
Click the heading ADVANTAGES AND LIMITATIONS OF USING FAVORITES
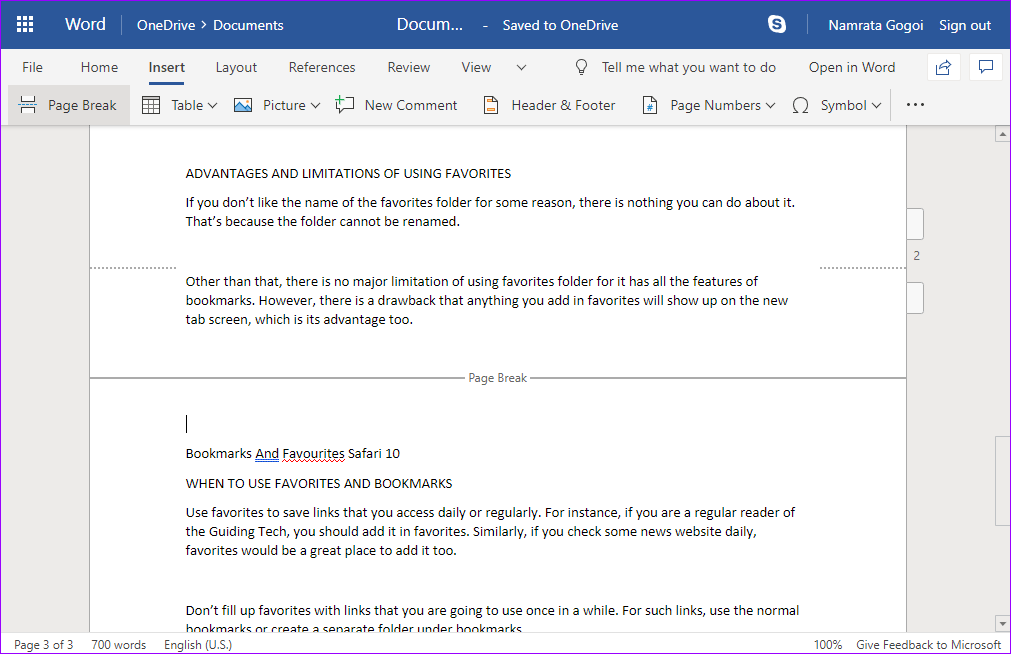(348, 173)
